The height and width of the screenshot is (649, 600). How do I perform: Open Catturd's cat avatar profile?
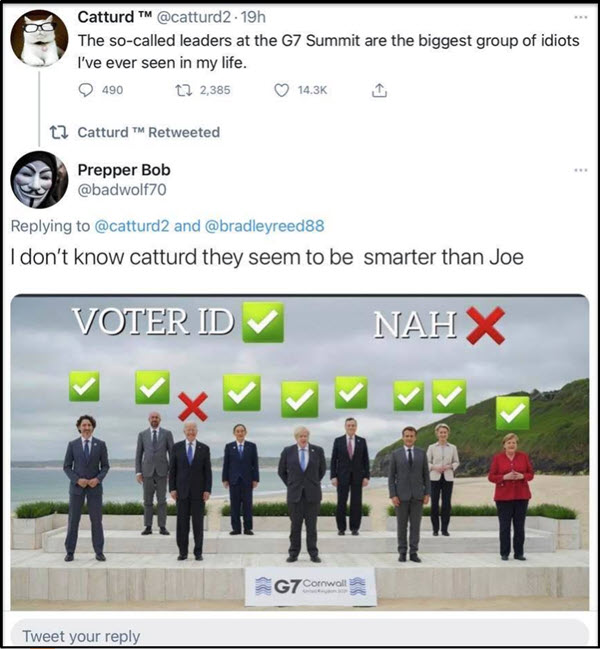pyautogui.click(x=39, y=38)
